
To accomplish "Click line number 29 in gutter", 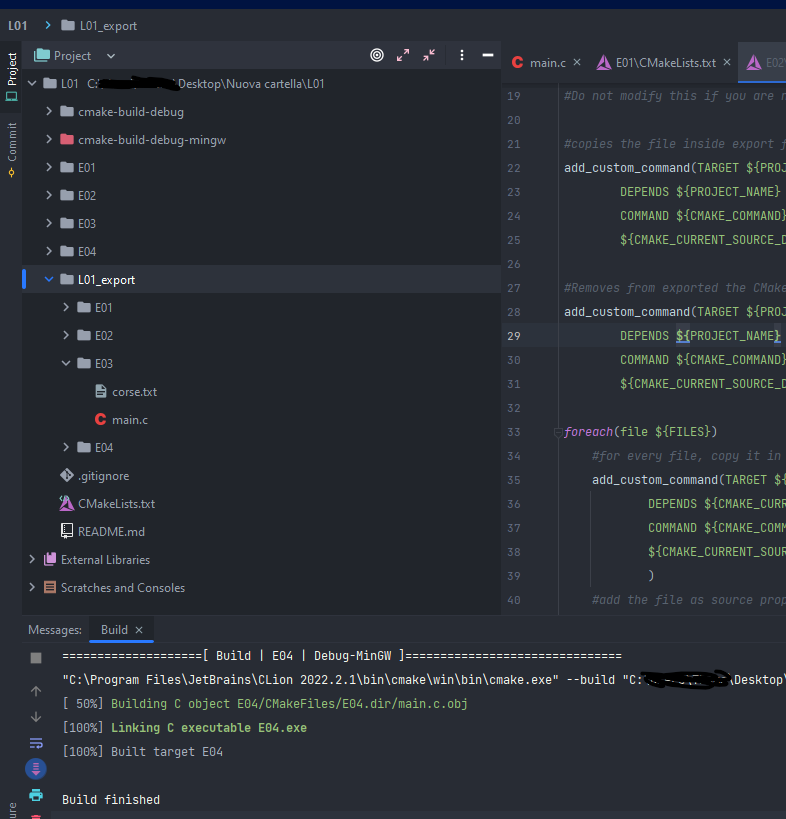I will [514, 336].
